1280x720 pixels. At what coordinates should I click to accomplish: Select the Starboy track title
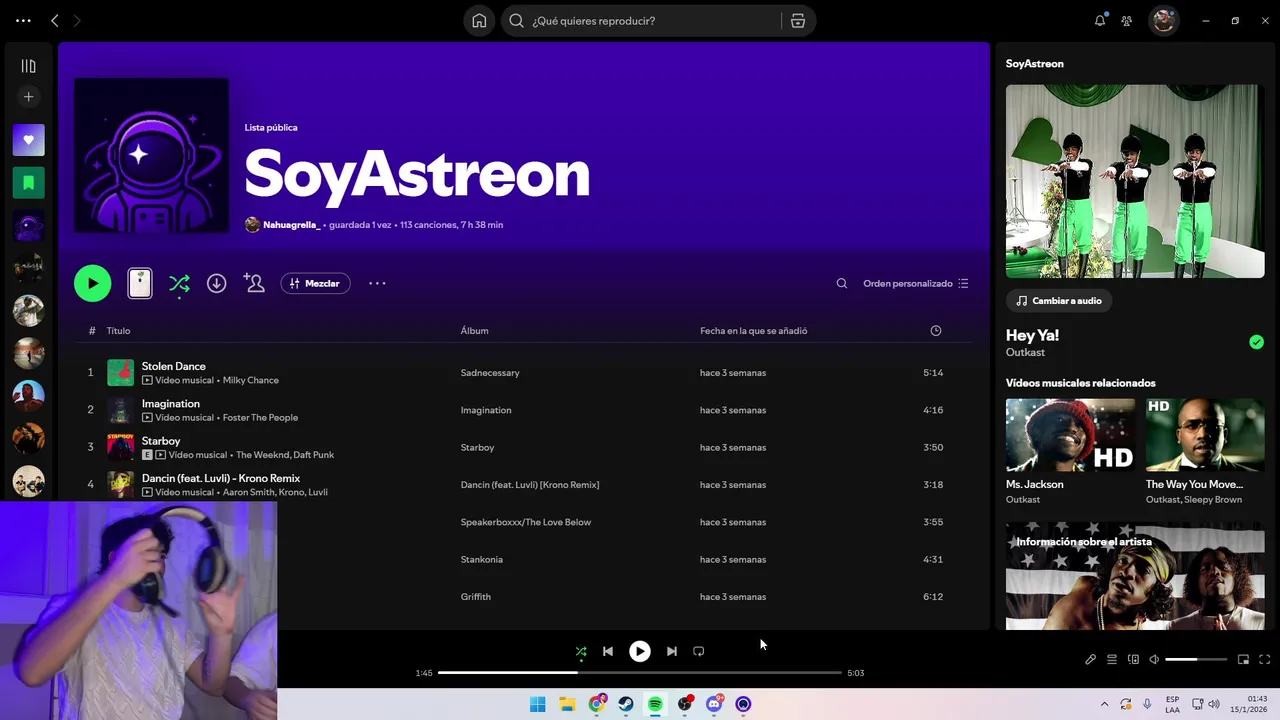(x=161, y=441)
